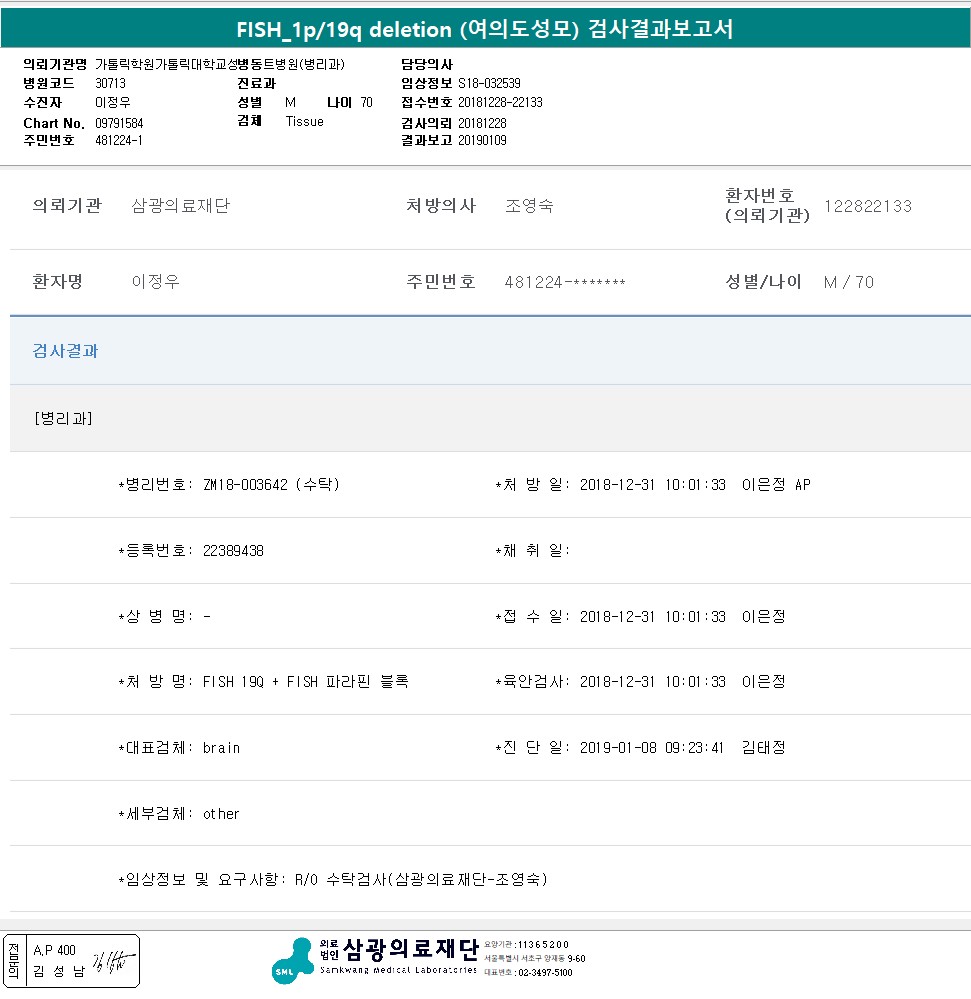Screen dimensions: 971x999
Task: Click A.P 400 in the stamp box
Action: point(55,951)
